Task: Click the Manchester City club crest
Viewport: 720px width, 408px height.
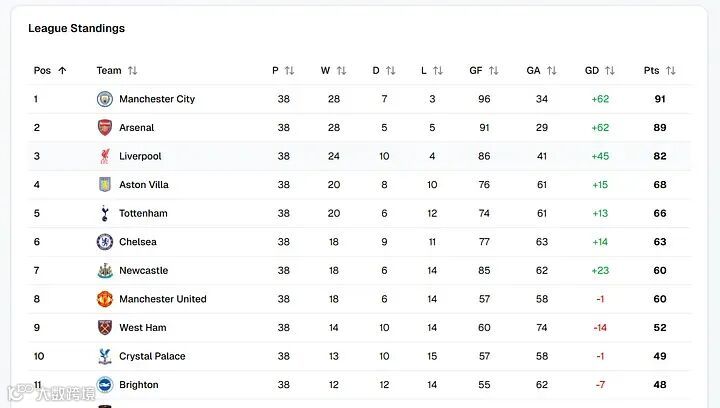Action: click(x=105, y=99)
